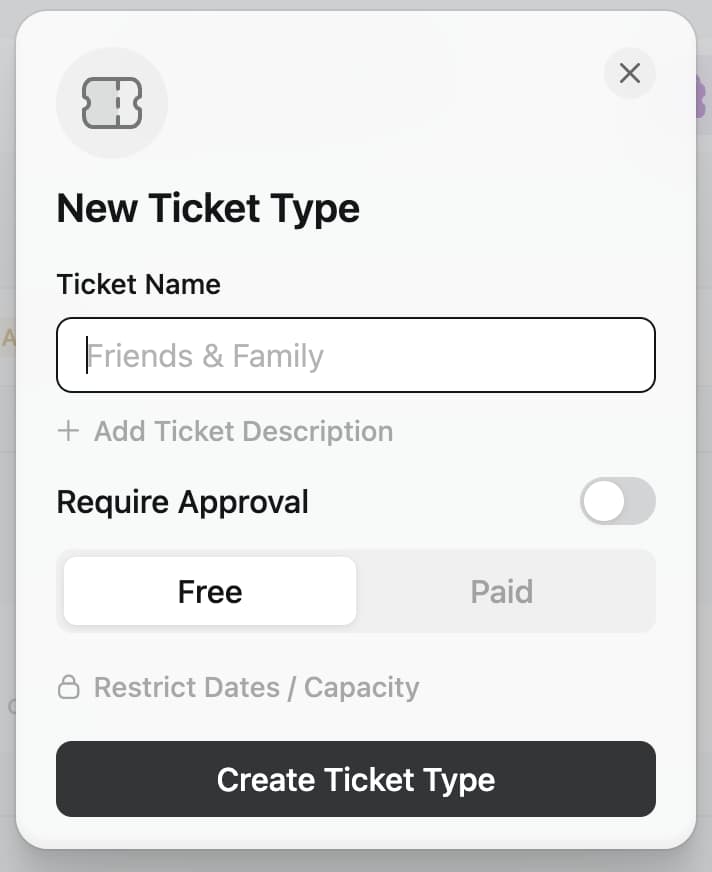
Task: Switch to the Paid pricing option
Action: [x=502, y=591]
